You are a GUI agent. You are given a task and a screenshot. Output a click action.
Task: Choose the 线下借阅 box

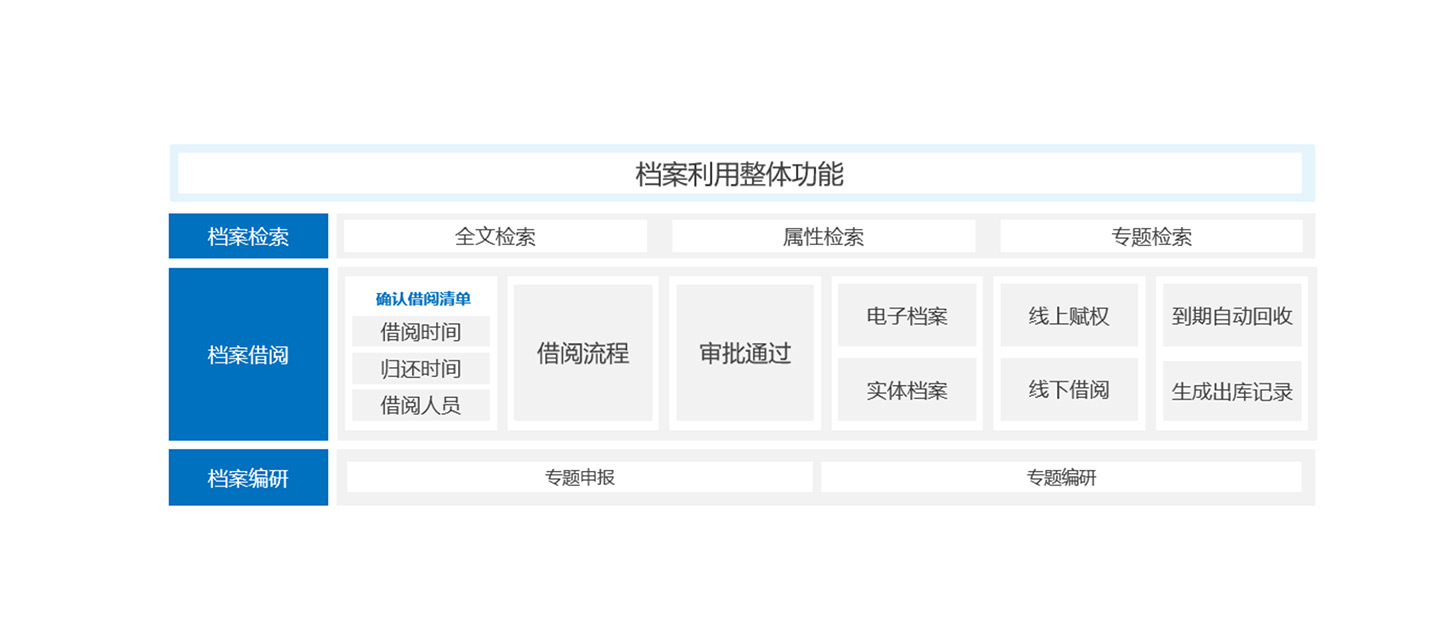pos(1069,389)
